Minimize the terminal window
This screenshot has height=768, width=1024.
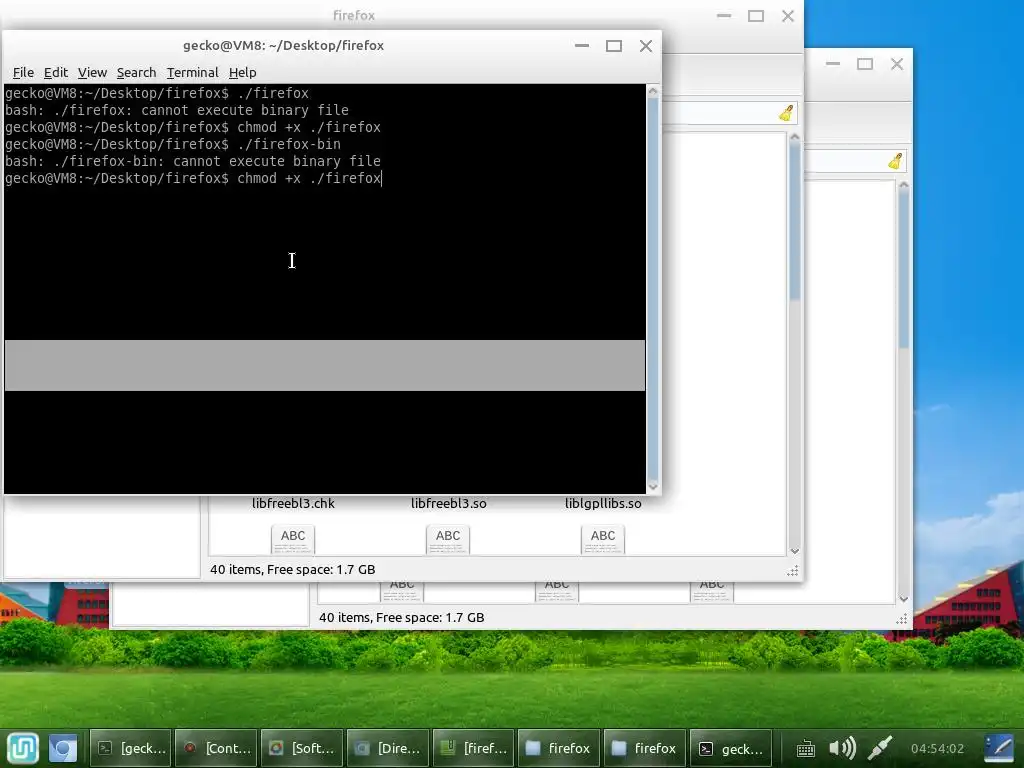click(x=582, y=46)
